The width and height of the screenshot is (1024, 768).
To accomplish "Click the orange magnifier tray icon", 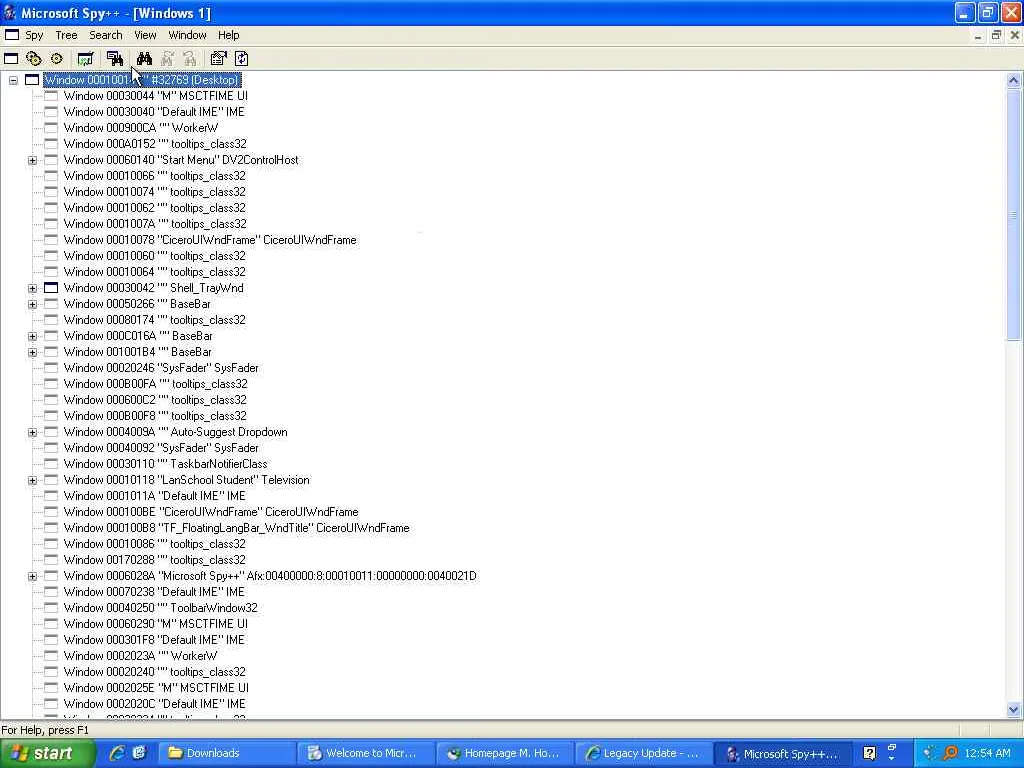I will [951, 753].
